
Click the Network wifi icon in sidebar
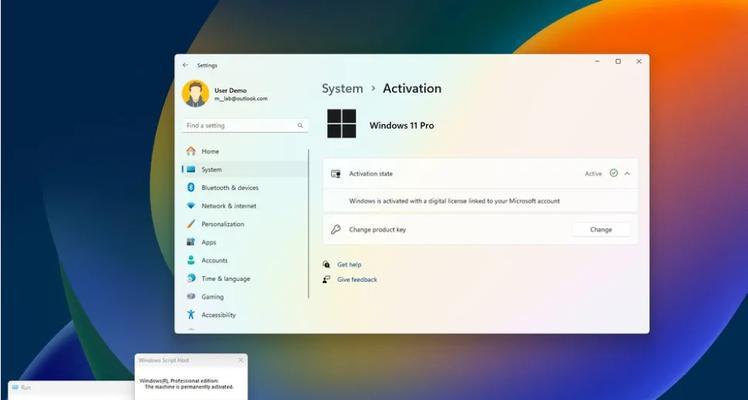191,205
